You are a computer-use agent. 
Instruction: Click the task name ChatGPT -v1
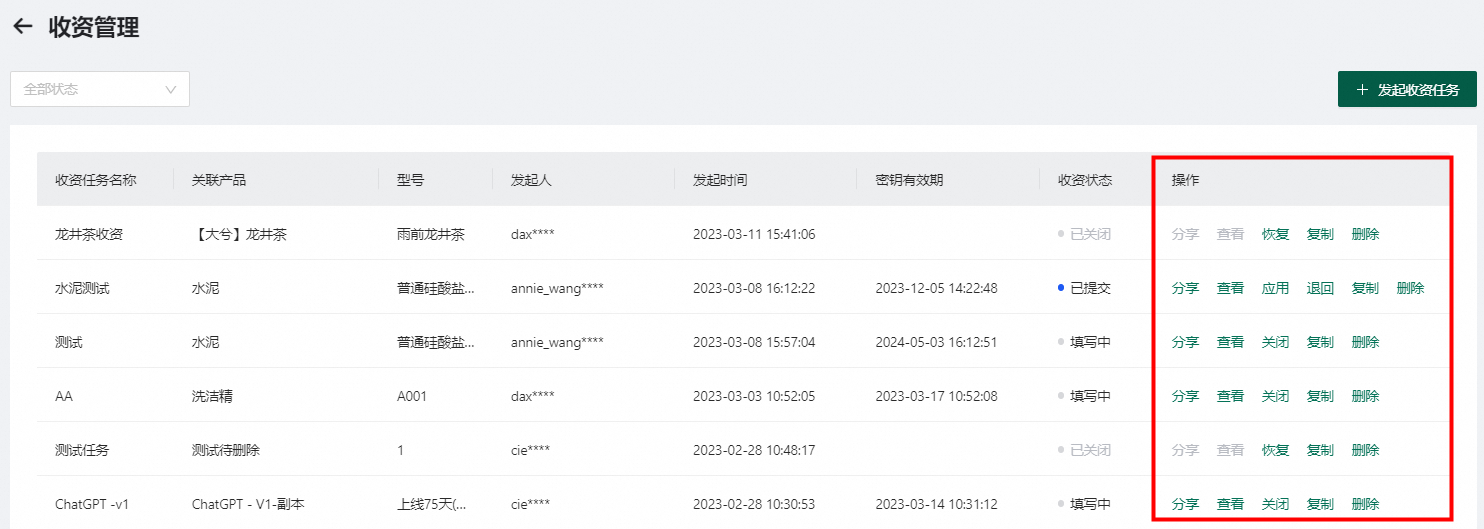(92, 504)
